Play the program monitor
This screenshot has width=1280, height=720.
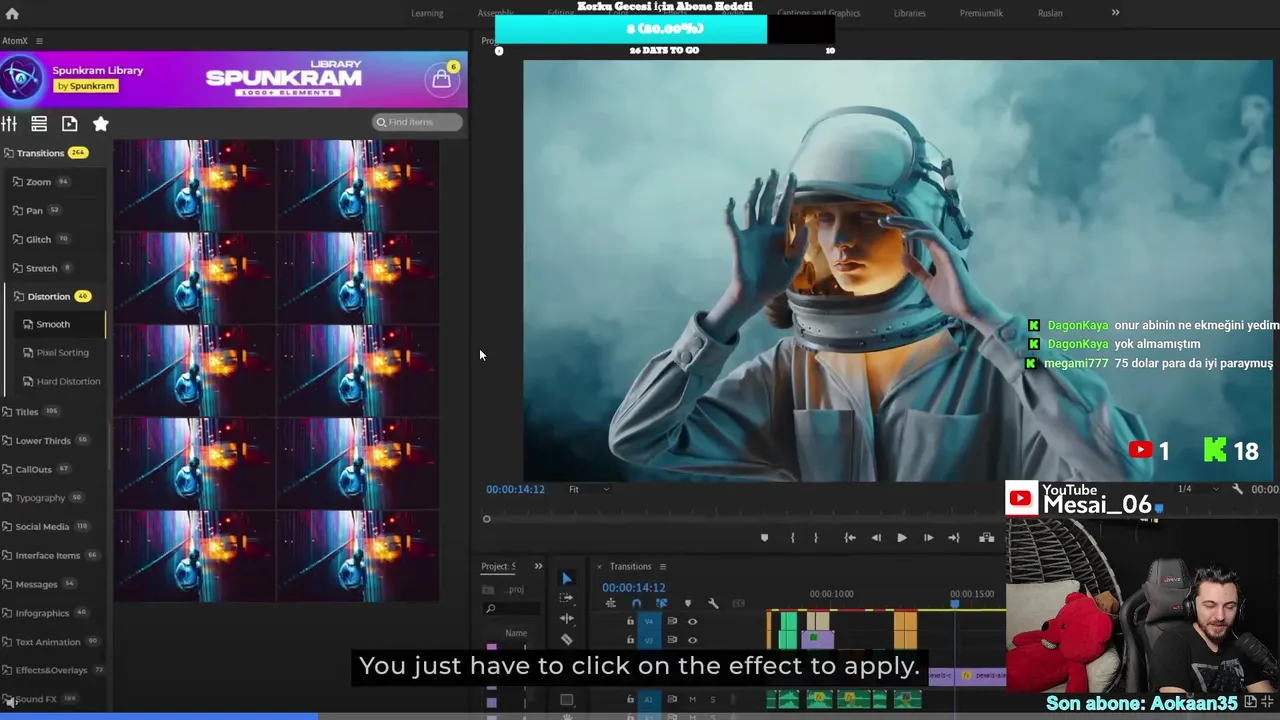(x=902, y=538)
